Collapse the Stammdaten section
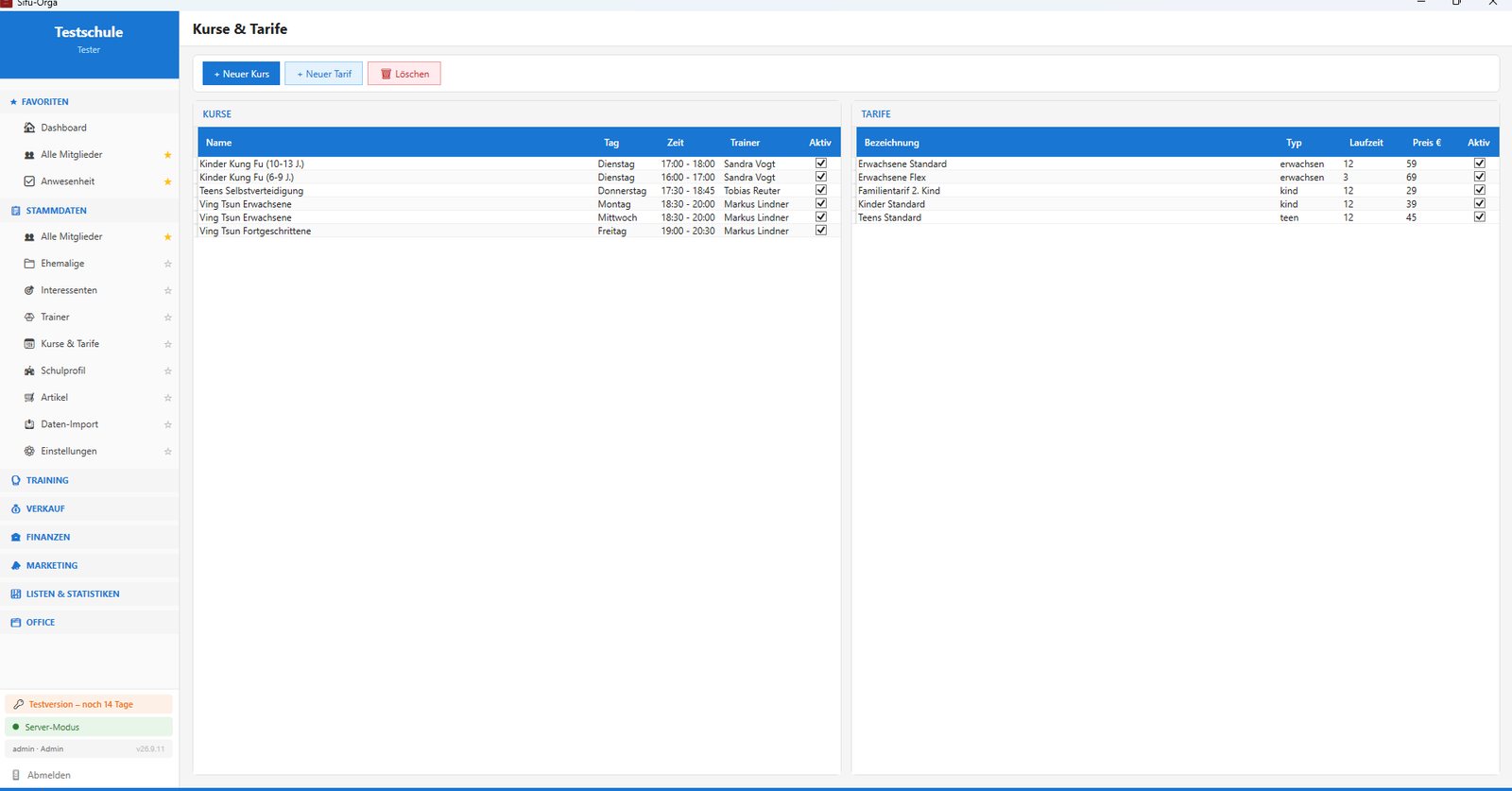Viewport: 1512px width, 791px height. tap(89, 211)
